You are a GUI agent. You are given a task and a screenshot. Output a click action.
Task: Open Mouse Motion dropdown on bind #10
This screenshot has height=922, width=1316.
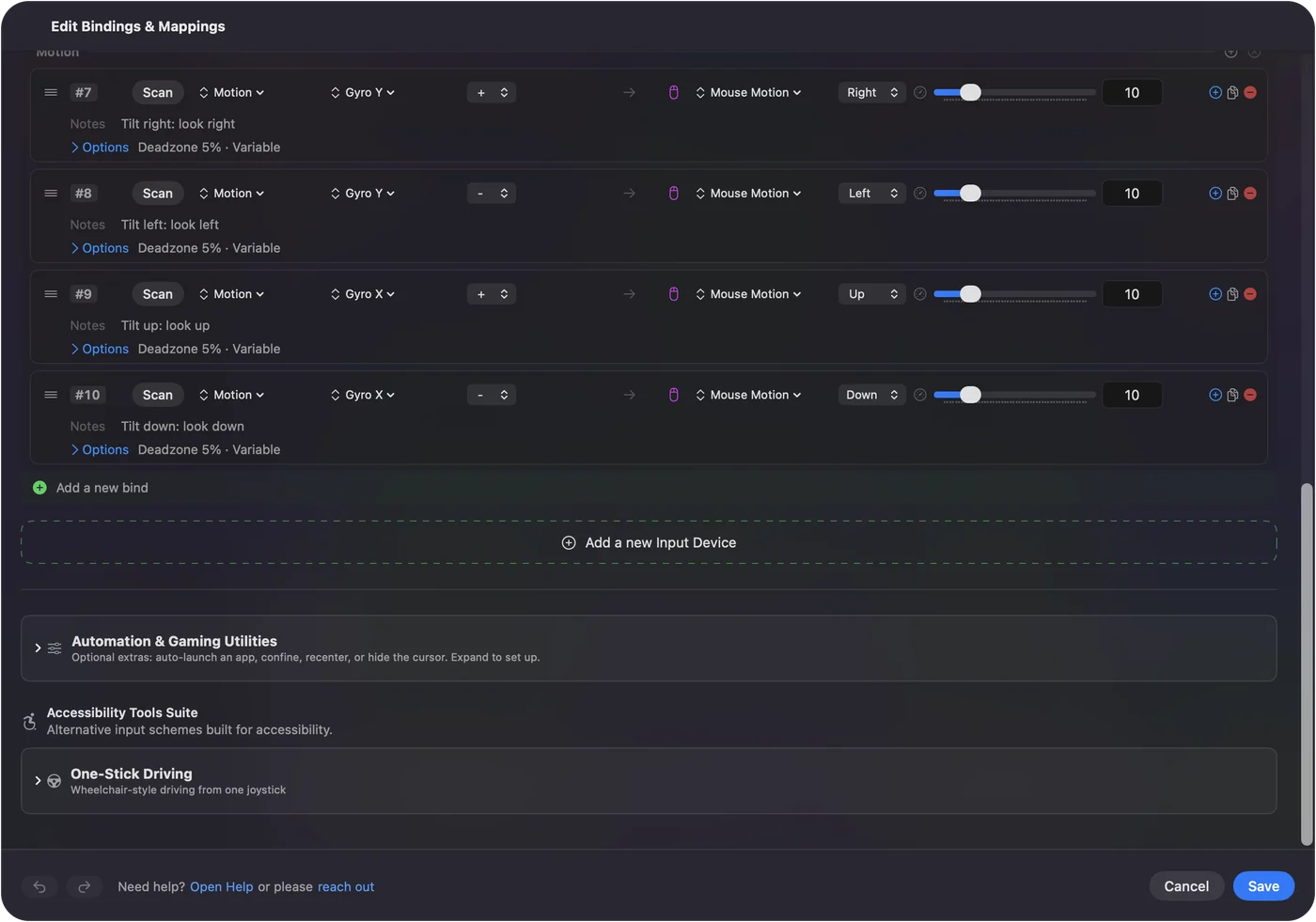749,395
